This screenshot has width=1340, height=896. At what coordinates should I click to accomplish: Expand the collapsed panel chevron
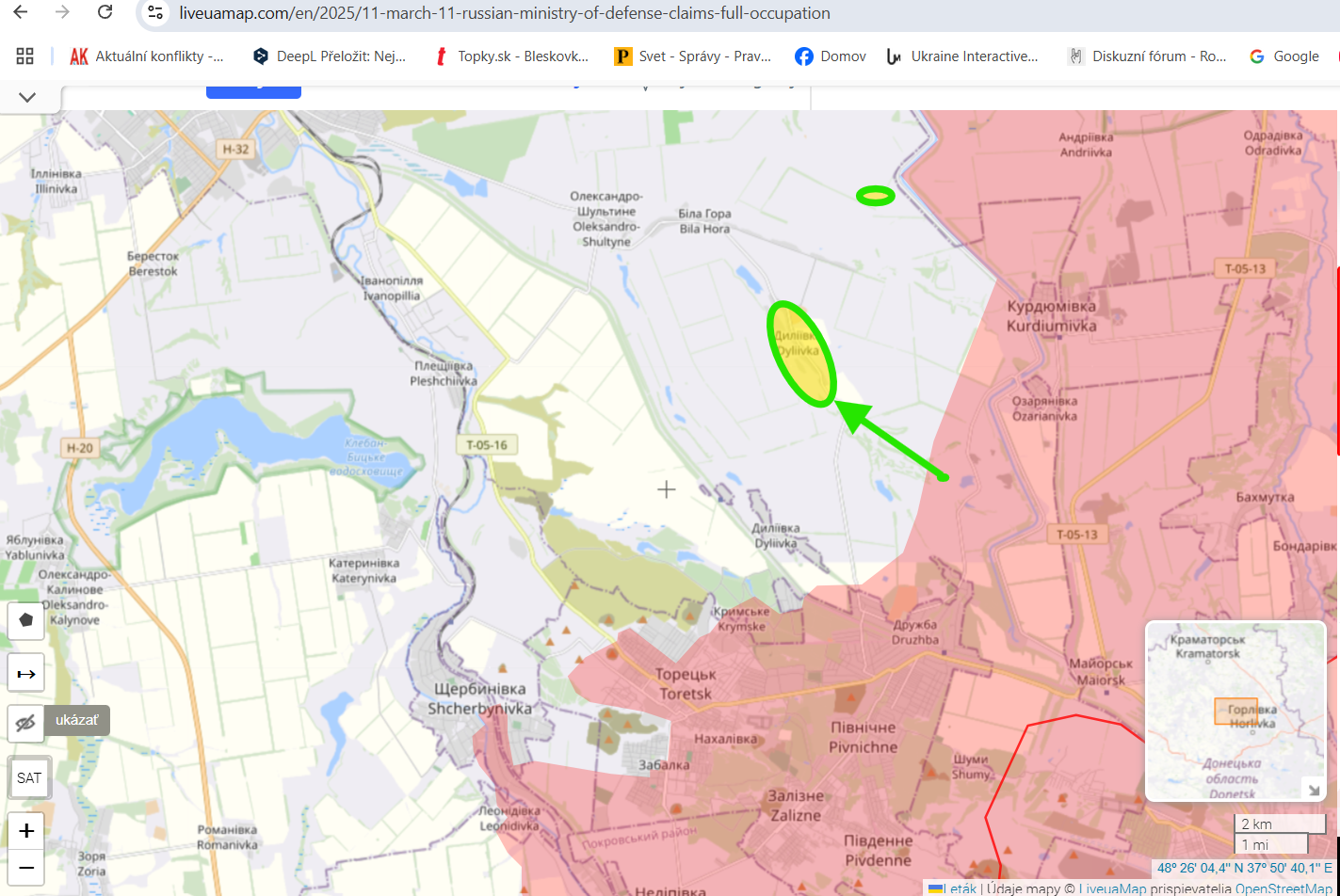tap(27, 97)
